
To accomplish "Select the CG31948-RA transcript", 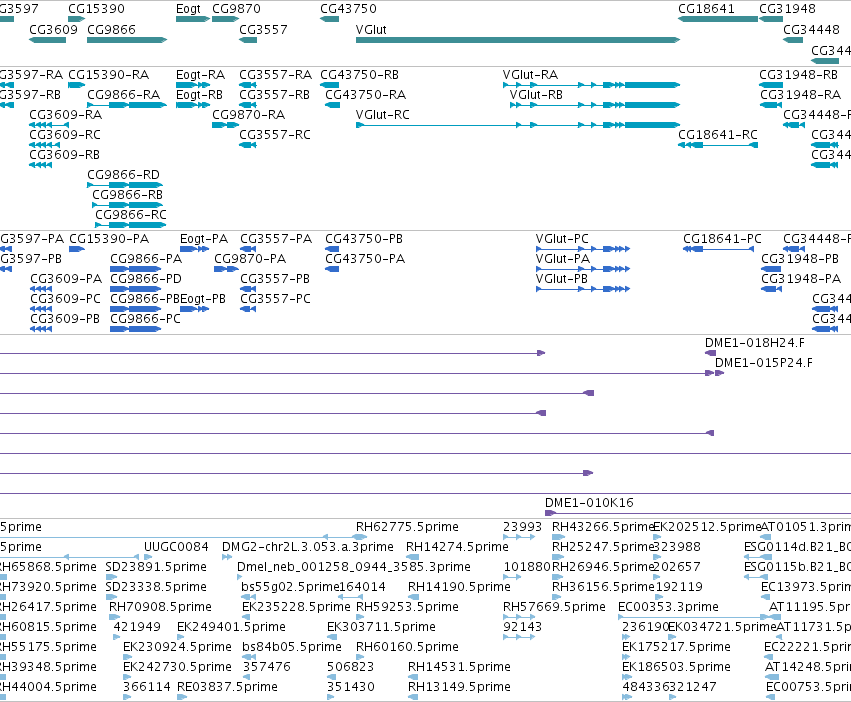I will [x=771, y=105].
